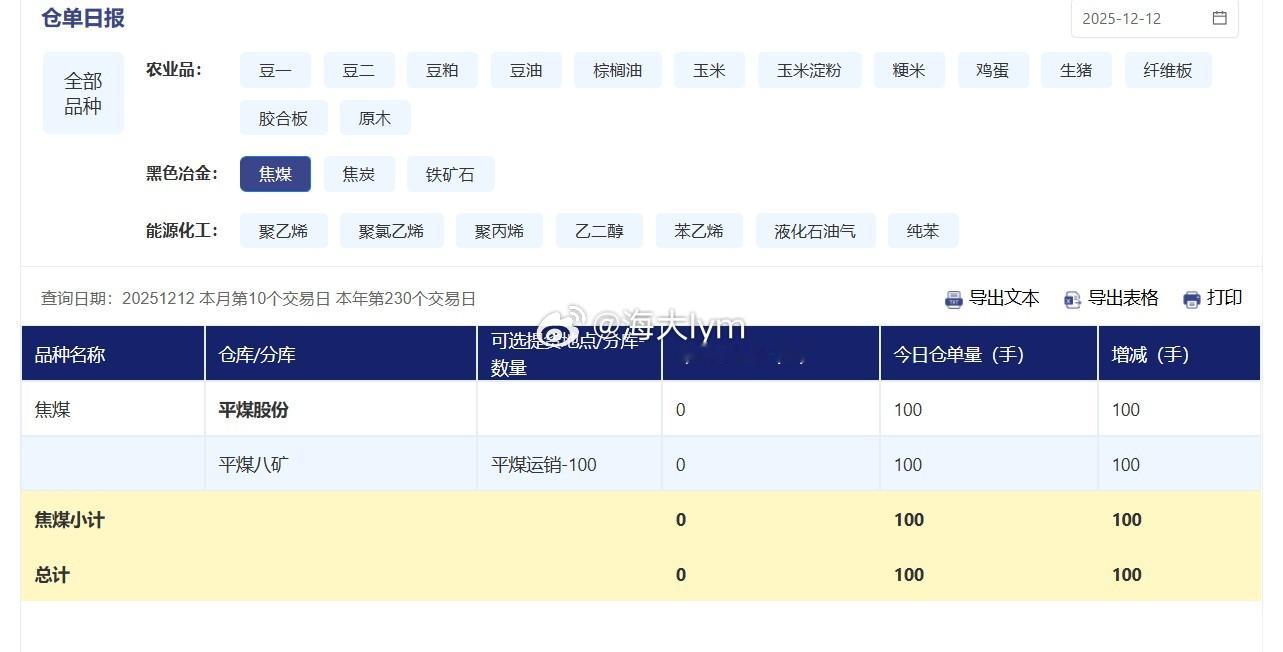
Task: Select 生猪 under 农业品
Action: [x=1075, y=70]
